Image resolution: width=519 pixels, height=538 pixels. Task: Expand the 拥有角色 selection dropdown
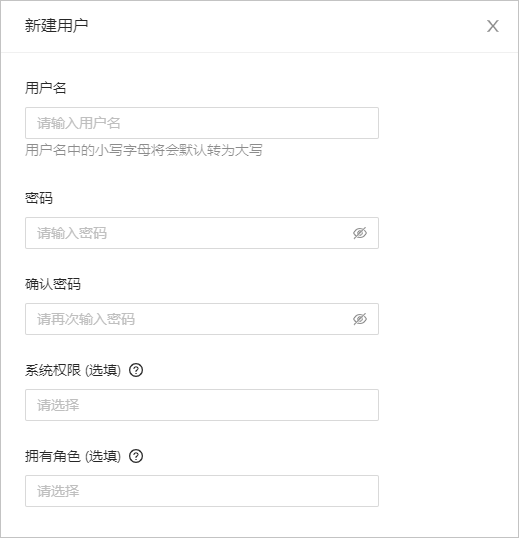coord(202,491)
